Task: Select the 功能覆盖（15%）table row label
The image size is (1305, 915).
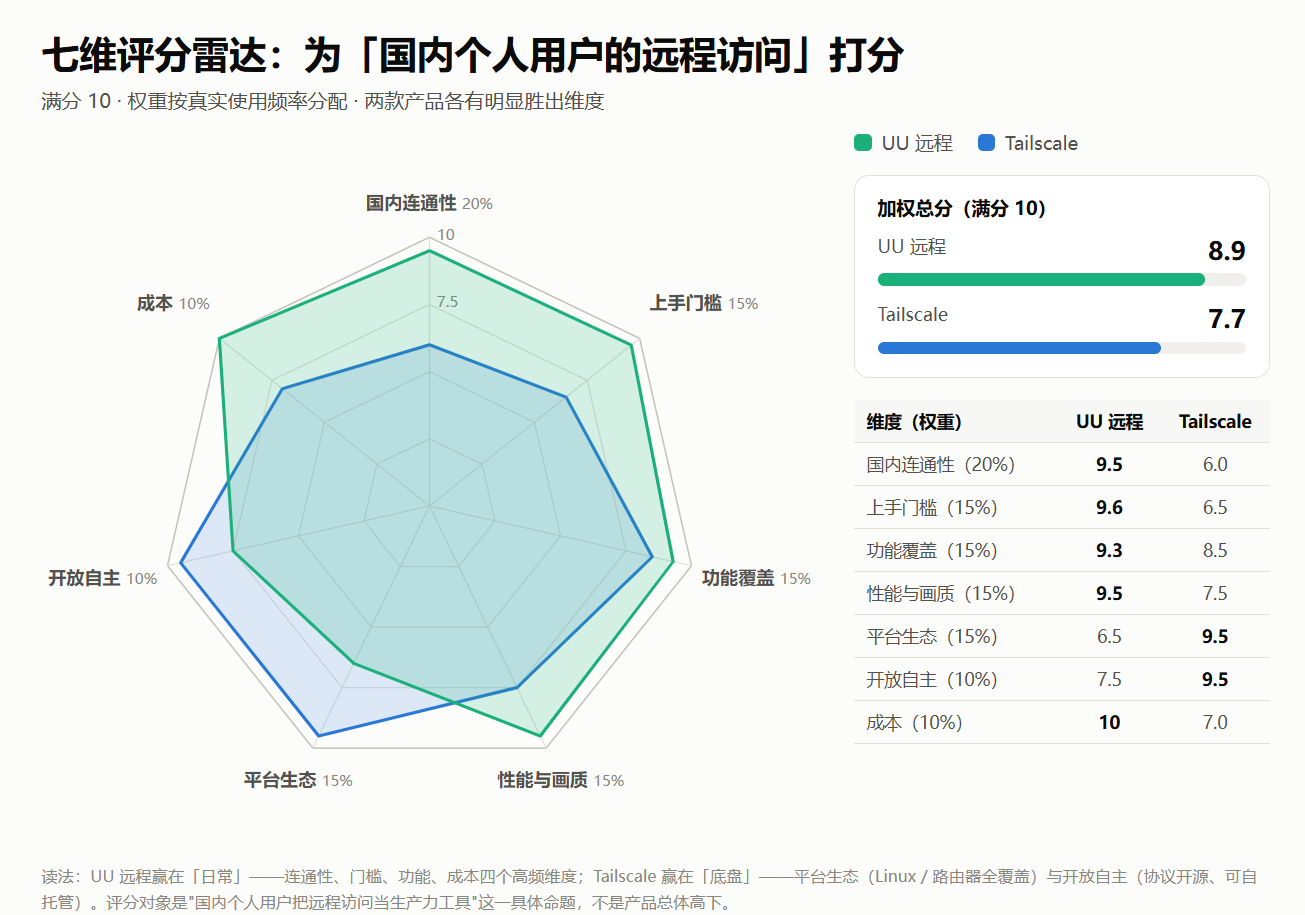Action: coord(932,550)
